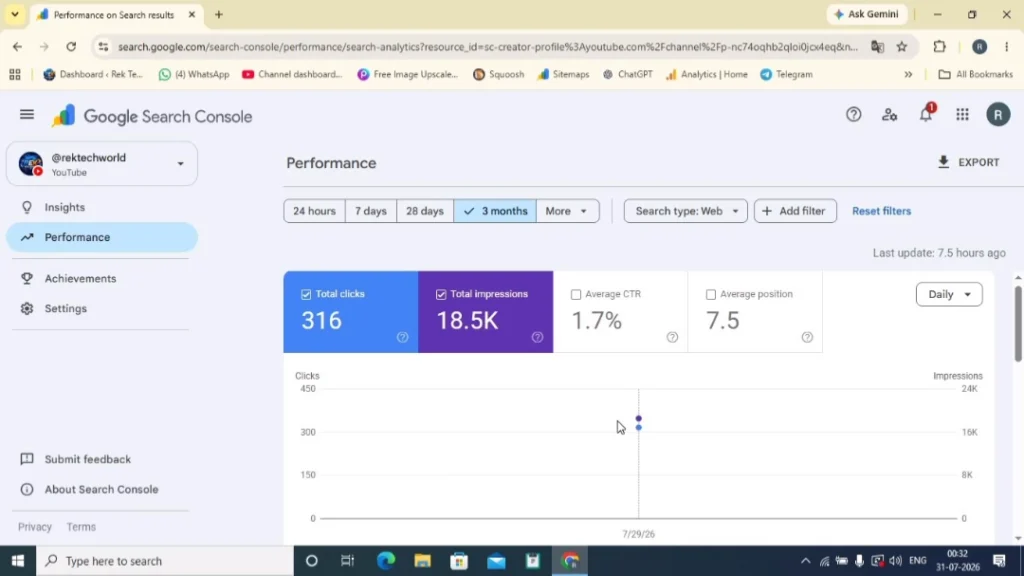Click the Google Search Console logo

[152, 116]
